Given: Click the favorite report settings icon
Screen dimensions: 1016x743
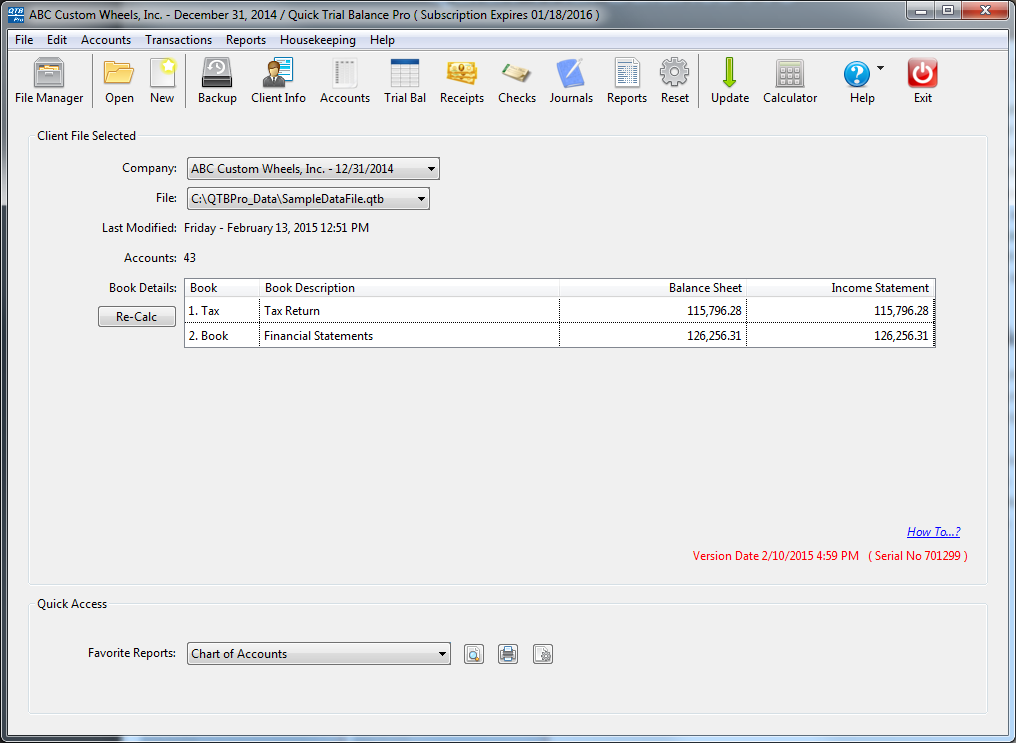Looking at the screenshot, I should pyautogui.click(x=543, y=654).
